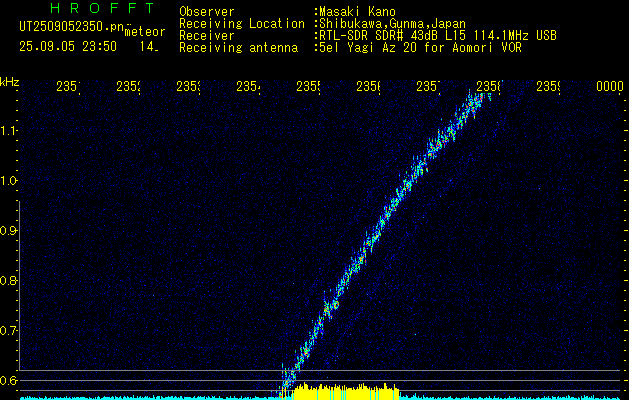Click Shibukawa,Gunma,Japan location text
629x400 pixels.
click(x=392, y=24)
